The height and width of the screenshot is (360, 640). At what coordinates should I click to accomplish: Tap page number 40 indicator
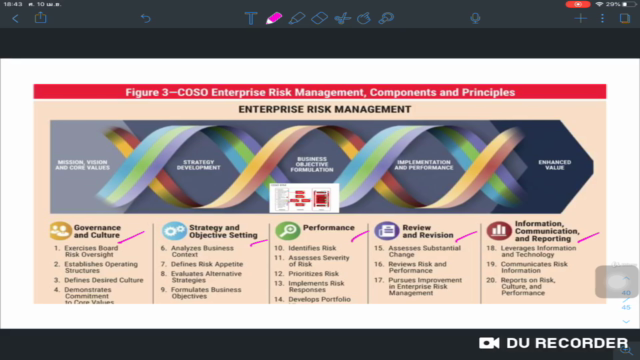[x=626, y=293]
